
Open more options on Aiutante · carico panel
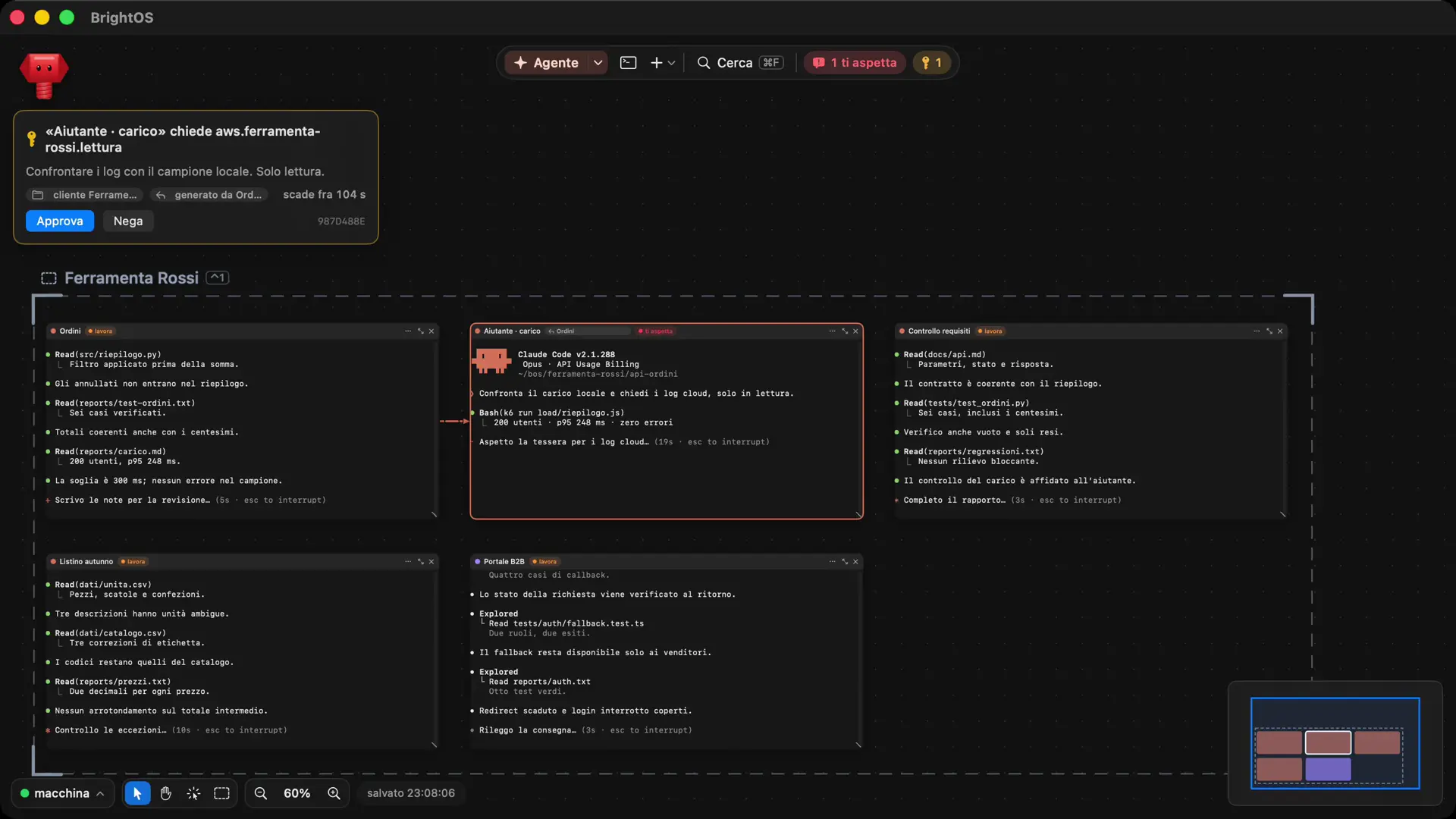tap(832, 331)
